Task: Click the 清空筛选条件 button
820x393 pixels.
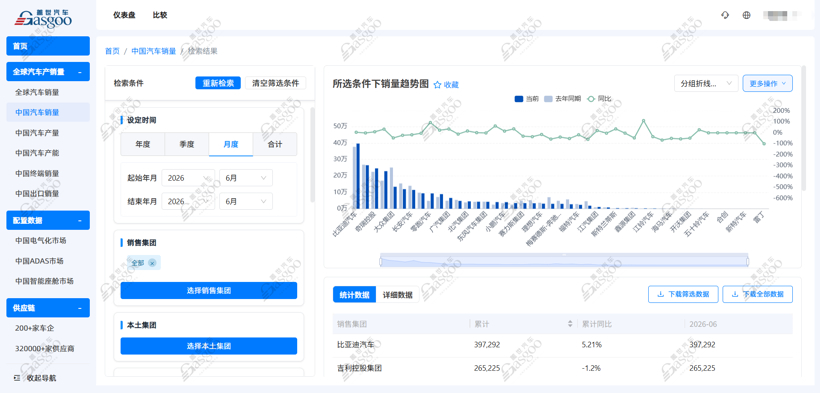Action: point(276,83)
